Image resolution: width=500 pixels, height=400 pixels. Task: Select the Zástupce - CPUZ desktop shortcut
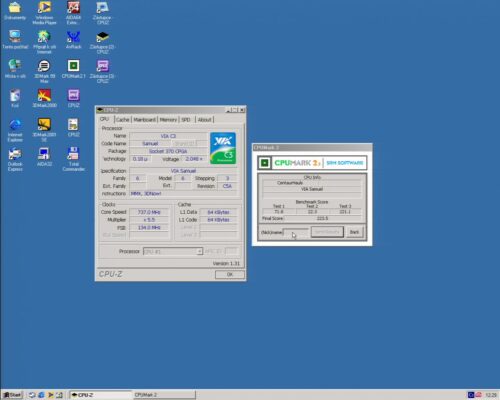102,13
